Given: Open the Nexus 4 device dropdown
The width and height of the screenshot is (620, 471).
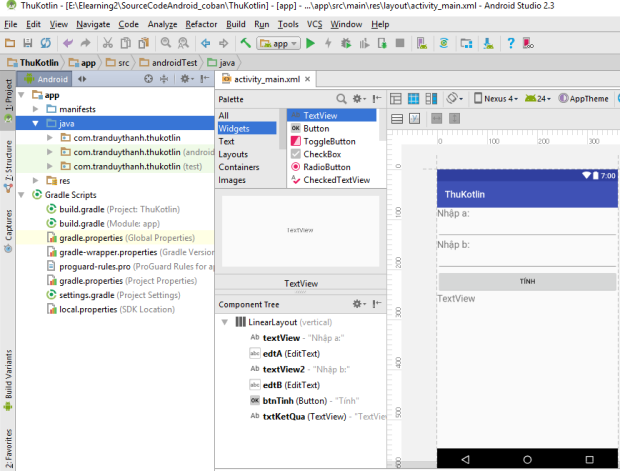Looking at the screenshot, I should (496, 98).
